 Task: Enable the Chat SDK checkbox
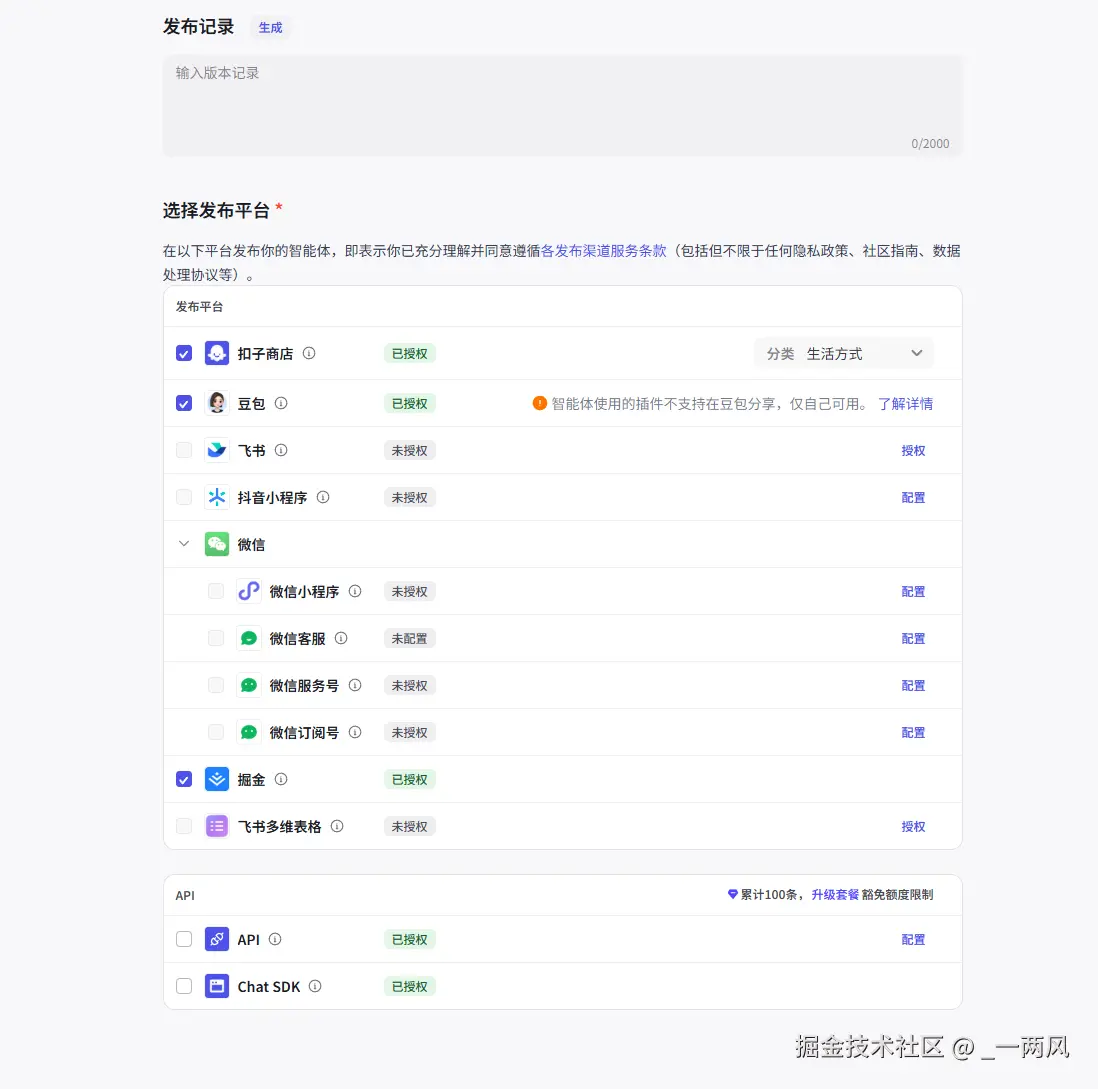tap(183, 986)
